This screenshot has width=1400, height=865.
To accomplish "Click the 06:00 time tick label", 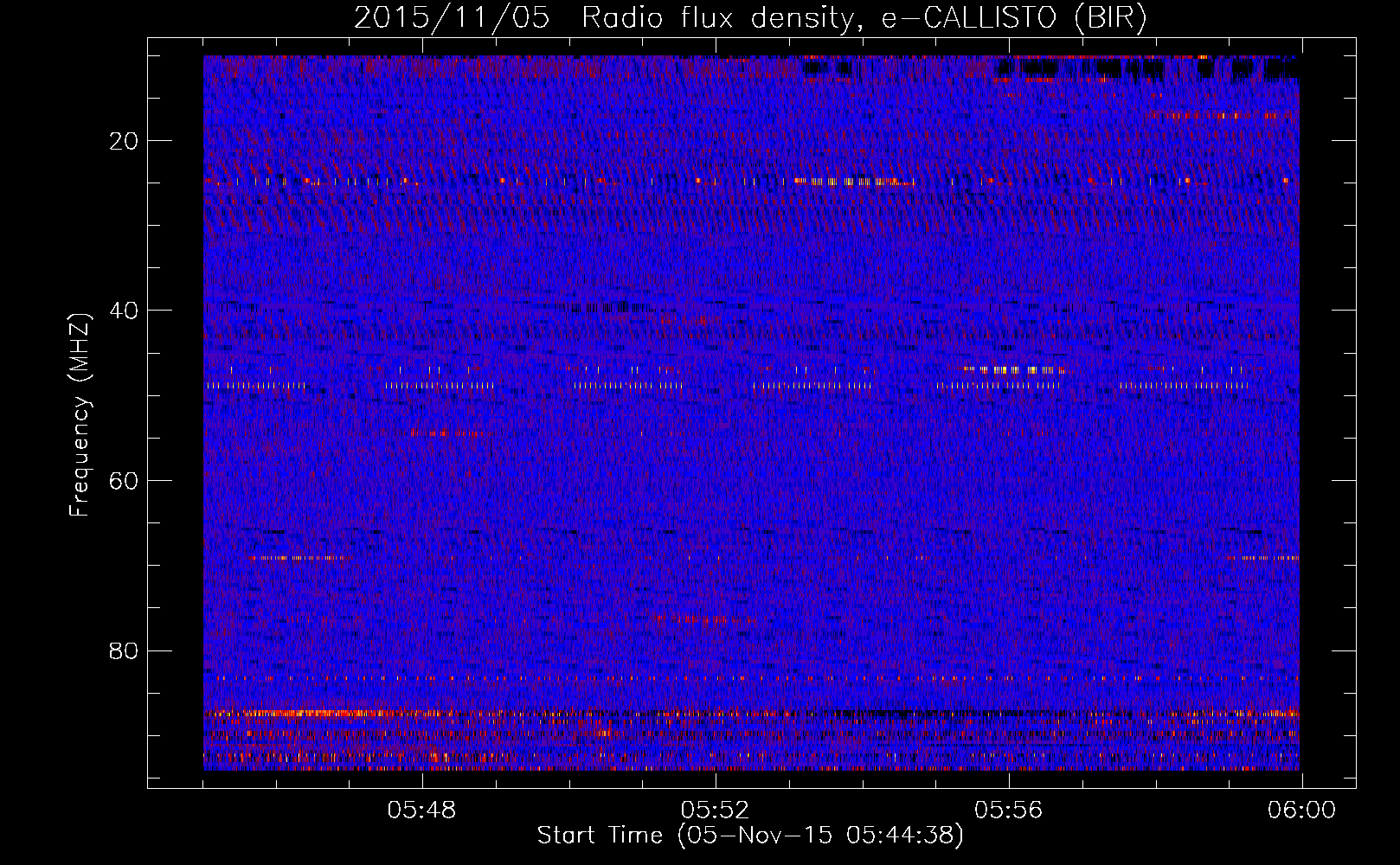I will (1301, 811).
